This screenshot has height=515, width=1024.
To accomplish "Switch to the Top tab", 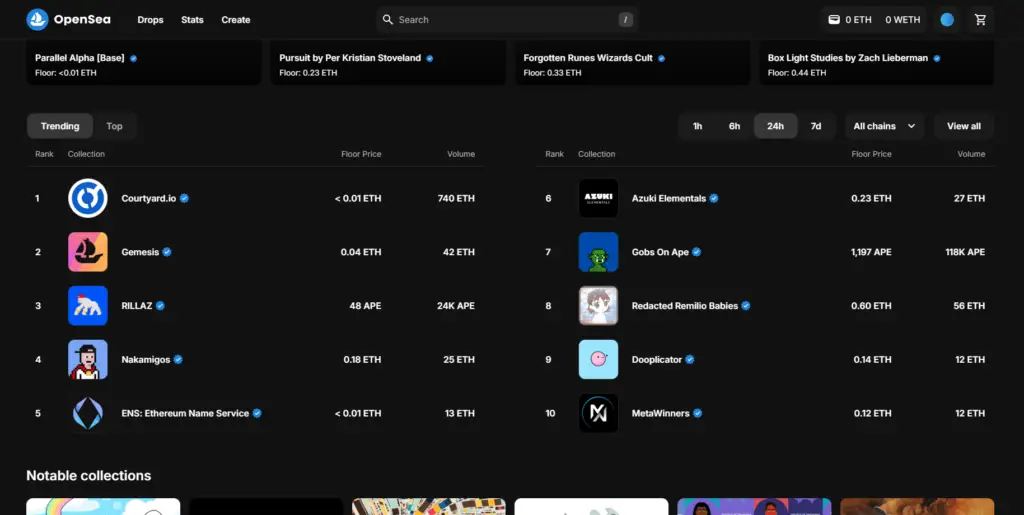I will (114, 126).
